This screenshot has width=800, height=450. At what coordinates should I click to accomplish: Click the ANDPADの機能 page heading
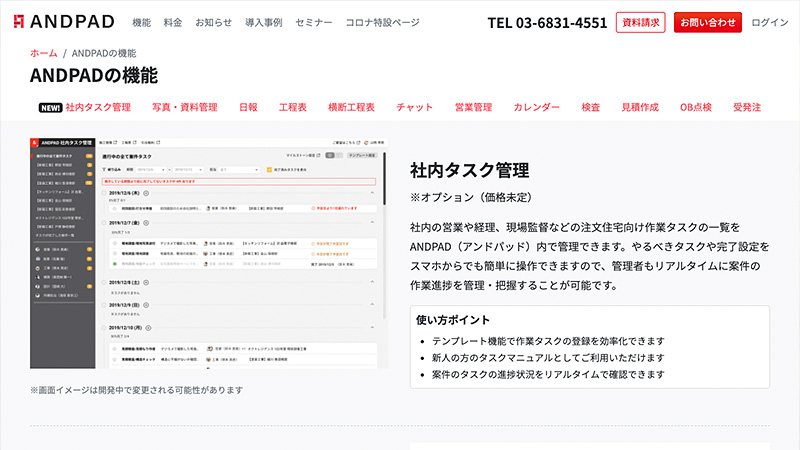click(94, 76)
